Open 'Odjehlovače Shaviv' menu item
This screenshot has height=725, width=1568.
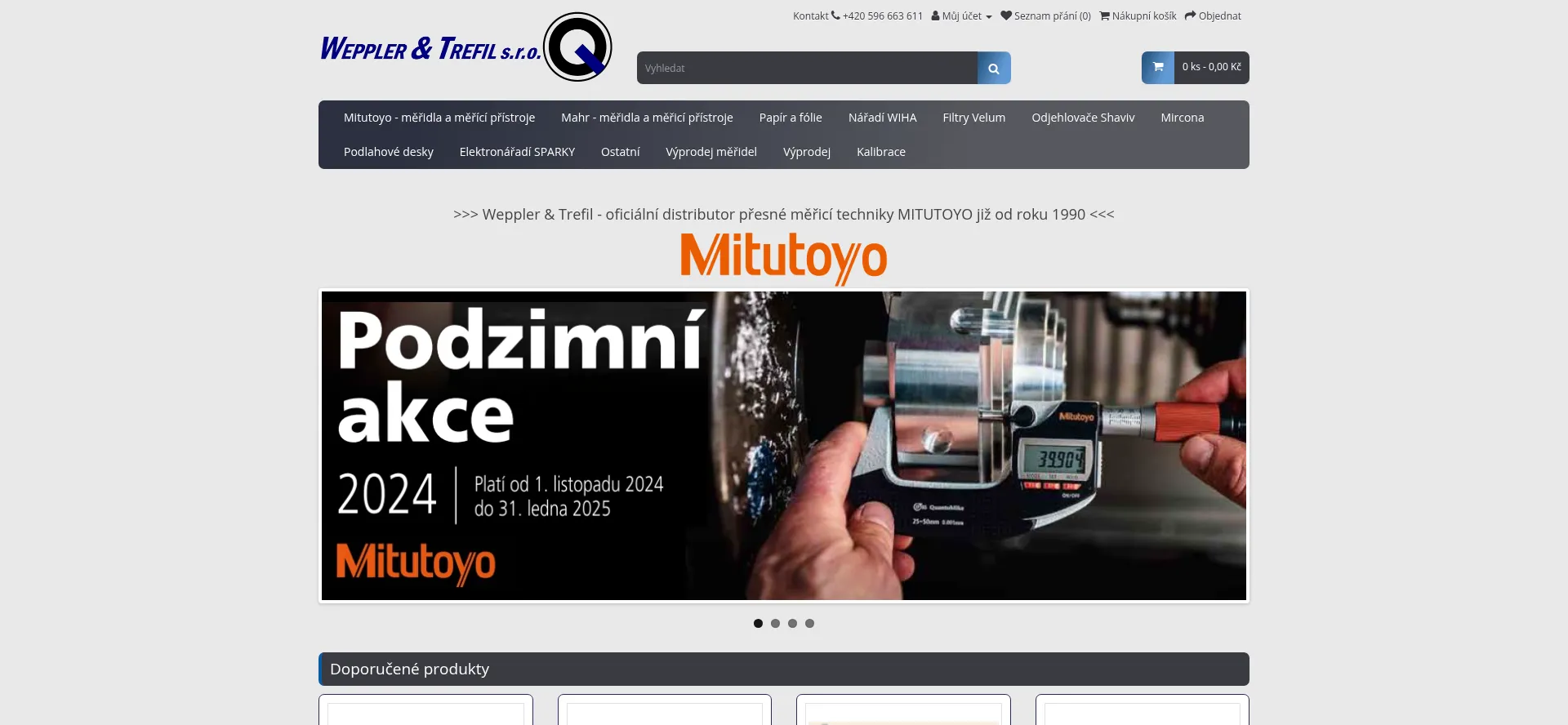point(1083,118)
